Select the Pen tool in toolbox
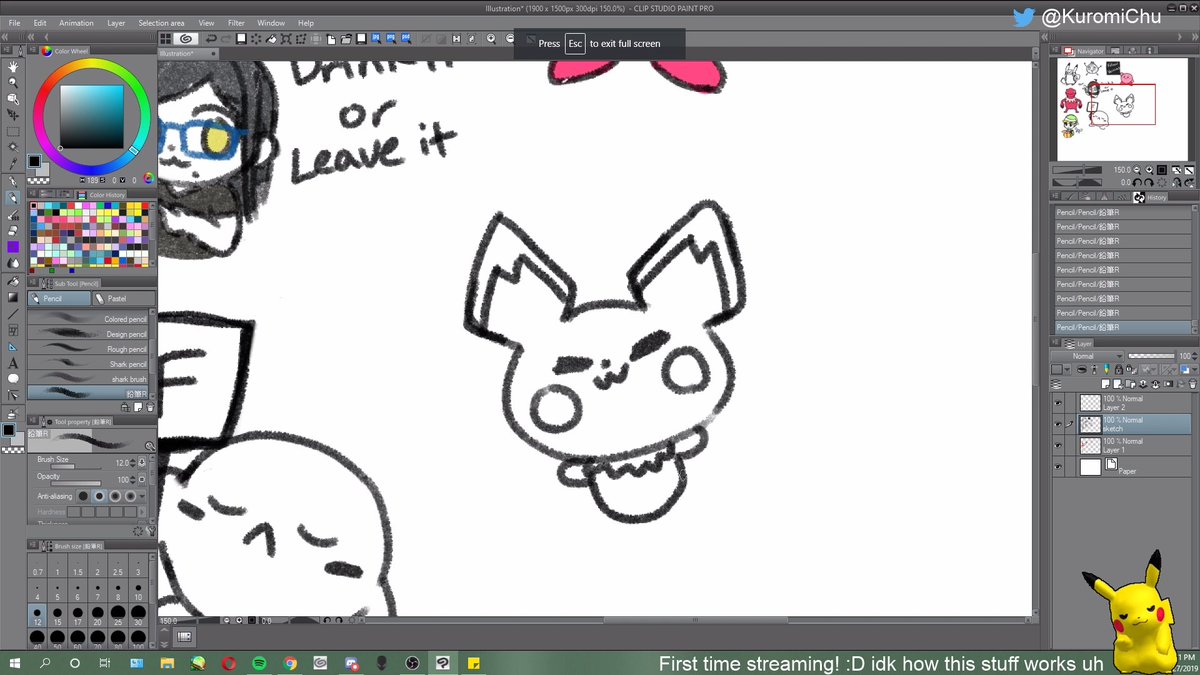The width and height of the screenshot is (1200, 675). point(13,181)
